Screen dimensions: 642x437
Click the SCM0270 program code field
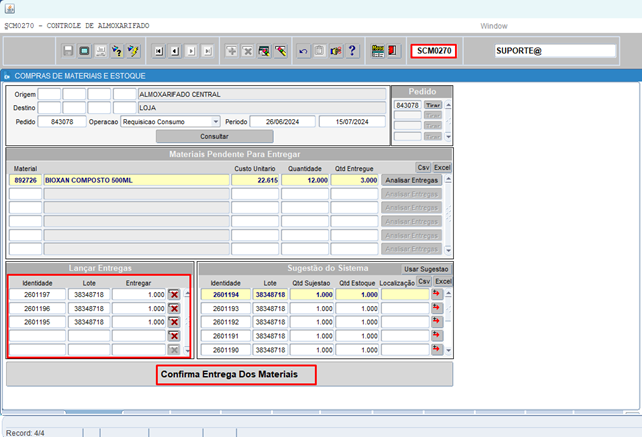pos(434,51)
